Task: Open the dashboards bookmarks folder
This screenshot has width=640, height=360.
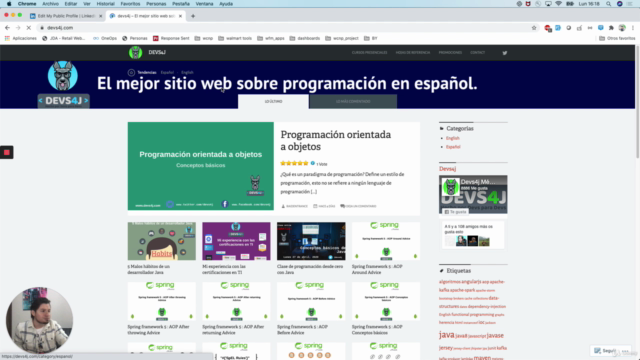Action: point(305,38)
